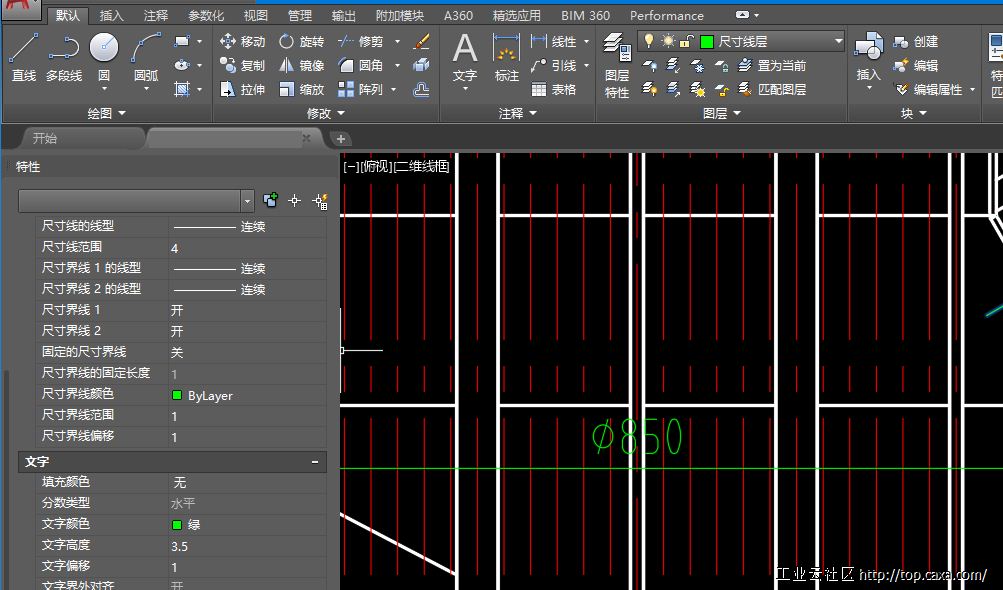Viewport: 1003px width, 590px height.
Task: Click the Select Objects crosshair icon in 特性 panel
Action: pyautogui.click(x=294, y=201)
